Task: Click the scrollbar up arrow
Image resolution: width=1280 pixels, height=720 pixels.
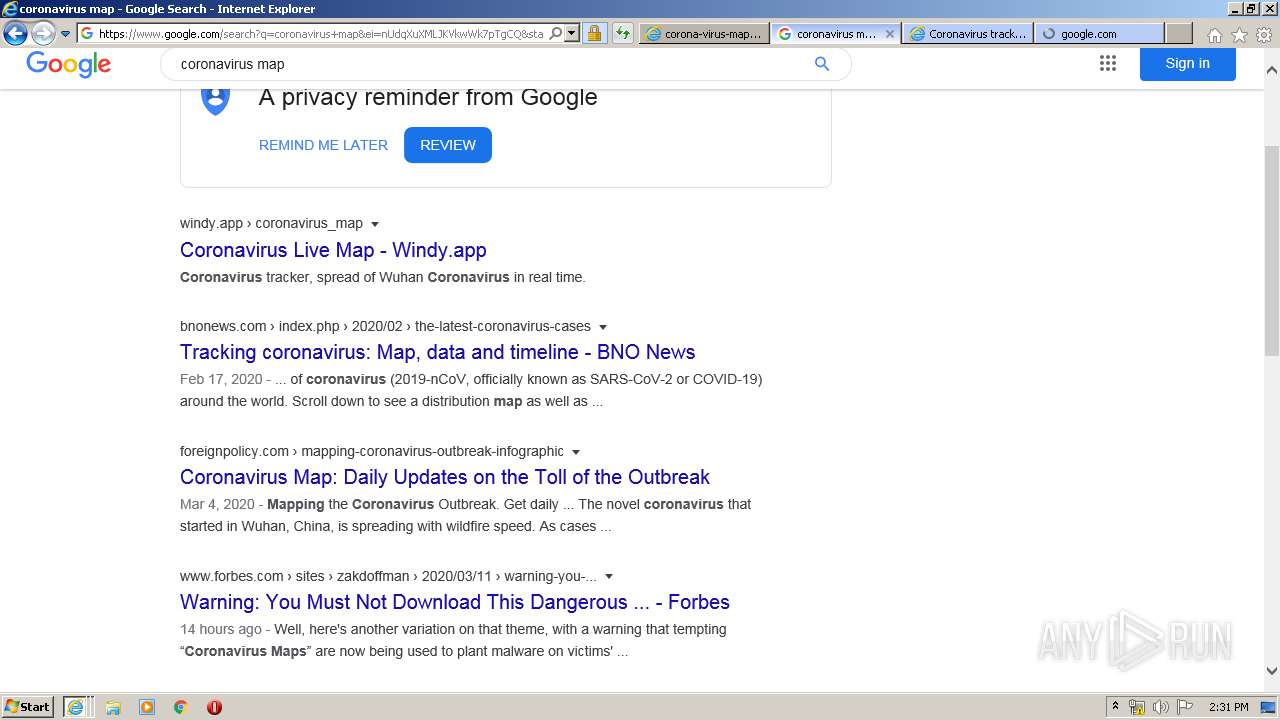Action: coord(1271,71)
